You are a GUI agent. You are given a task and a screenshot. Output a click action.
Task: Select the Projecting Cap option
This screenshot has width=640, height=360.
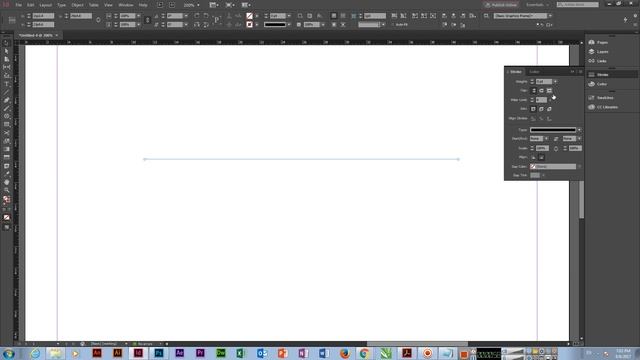click(x=549, y=91)
